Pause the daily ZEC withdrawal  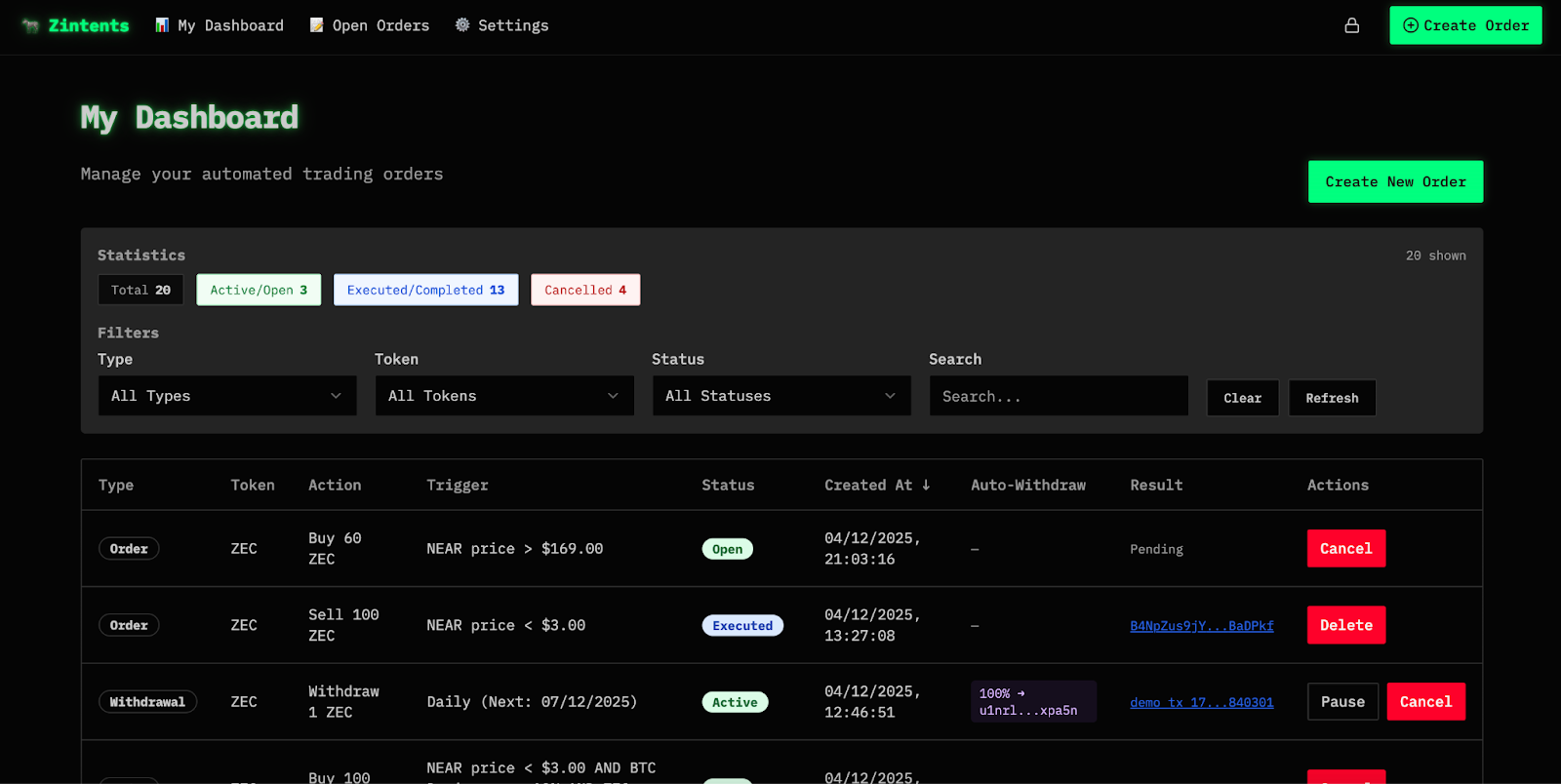click(1342, 702)
